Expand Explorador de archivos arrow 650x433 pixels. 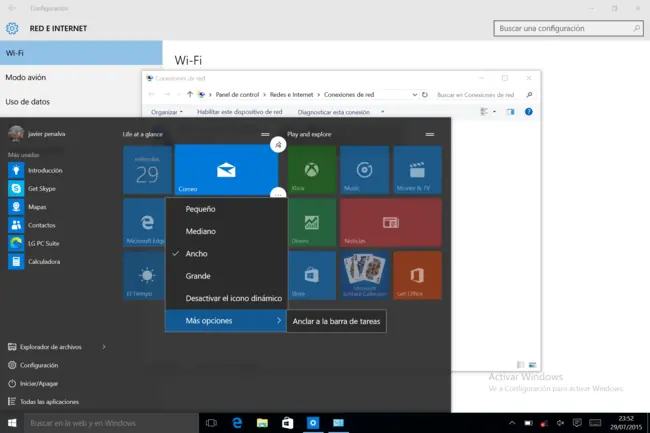click(104, 347)
